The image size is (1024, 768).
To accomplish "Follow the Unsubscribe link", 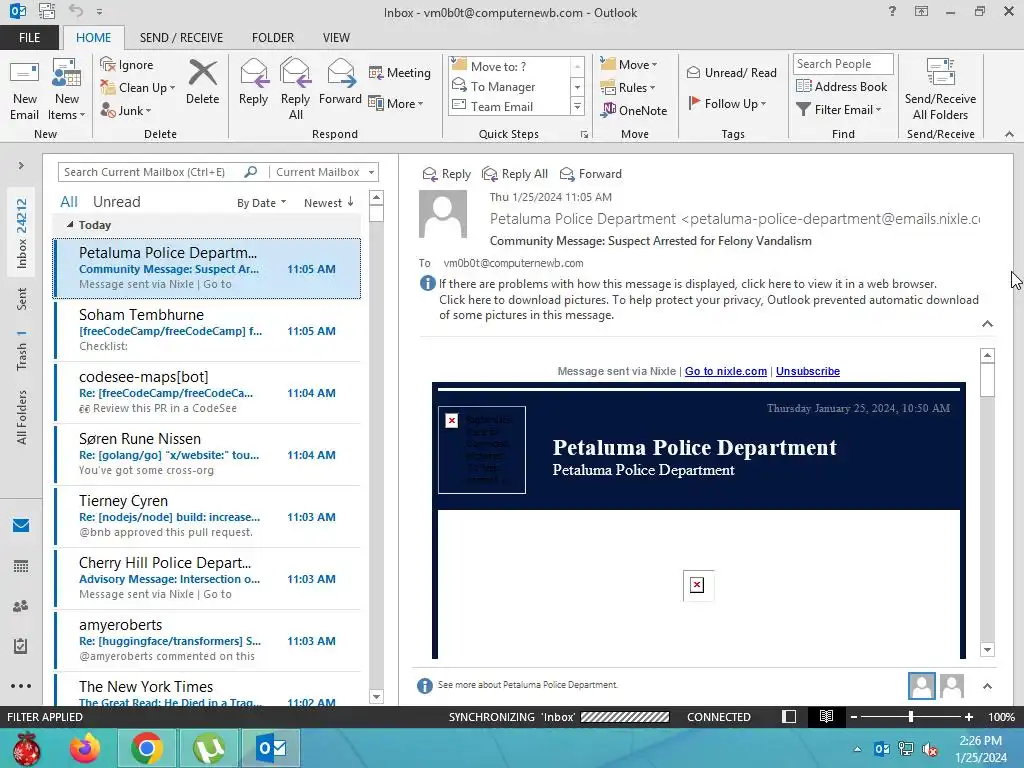I will (x=808, y=371).
